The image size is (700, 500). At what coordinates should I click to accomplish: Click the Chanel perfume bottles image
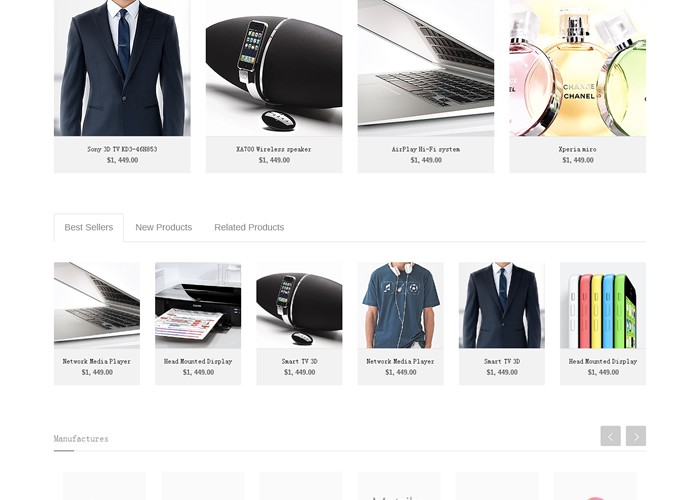(x=578, y=68)
